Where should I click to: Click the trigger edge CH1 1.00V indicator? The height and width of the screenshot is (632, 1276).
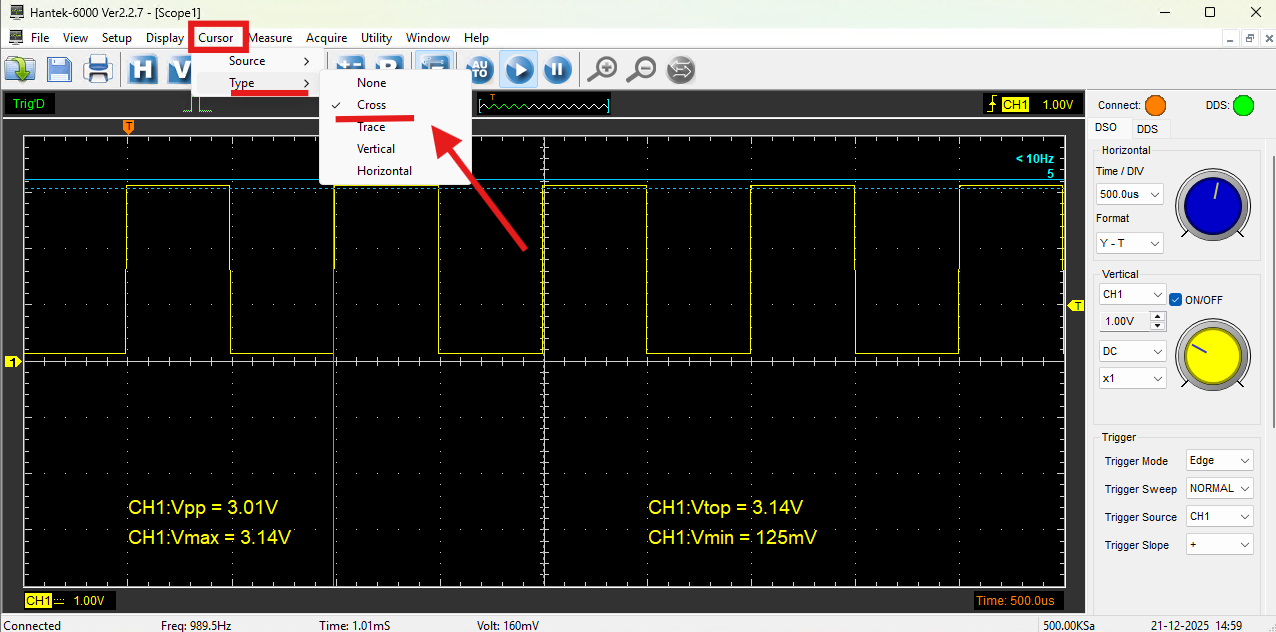point(1033,104)
